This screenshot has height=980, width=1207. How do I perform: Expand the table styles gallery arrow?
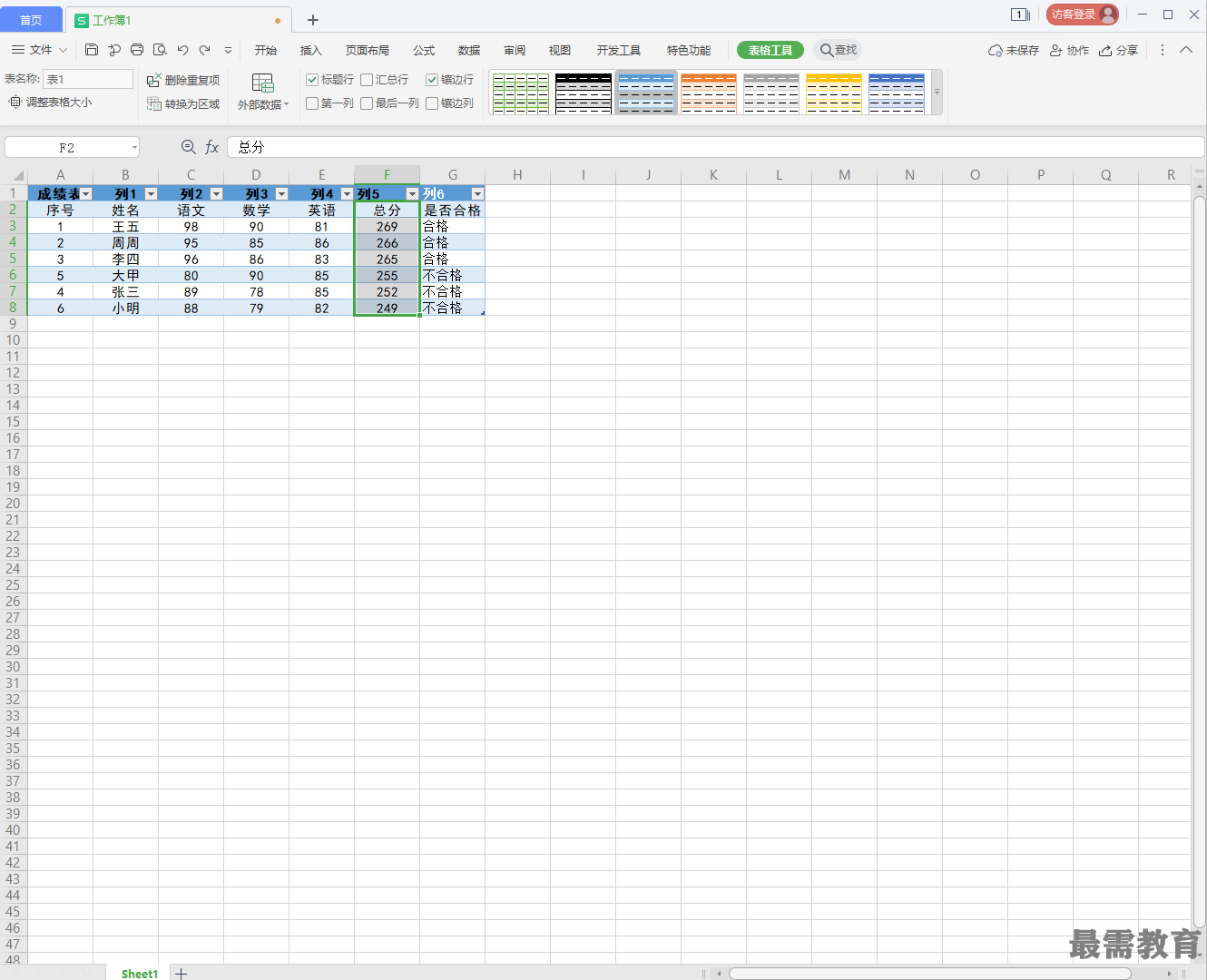(x=937, y=93)
